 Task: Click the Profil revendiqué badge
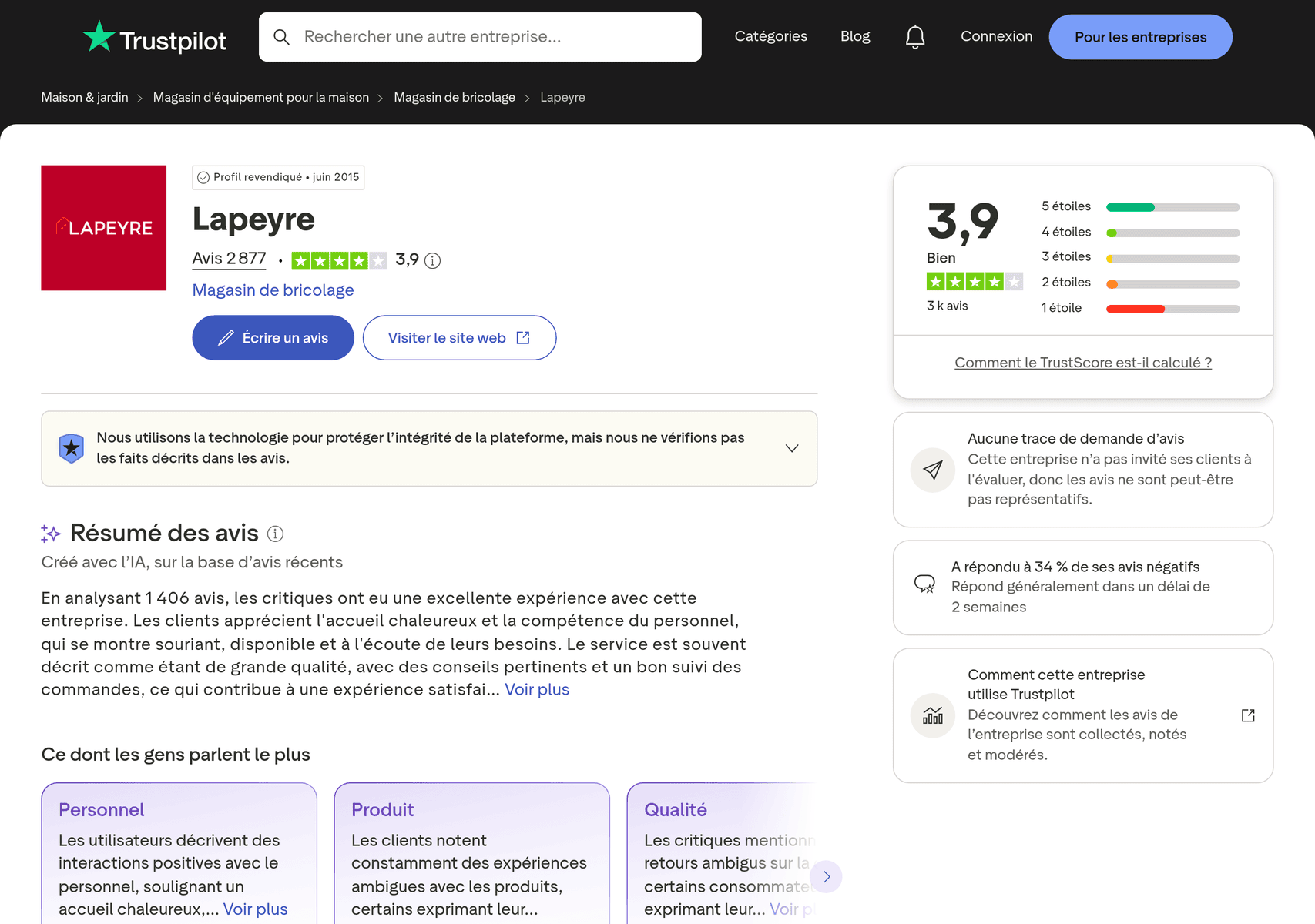click(x=278, y=177)
